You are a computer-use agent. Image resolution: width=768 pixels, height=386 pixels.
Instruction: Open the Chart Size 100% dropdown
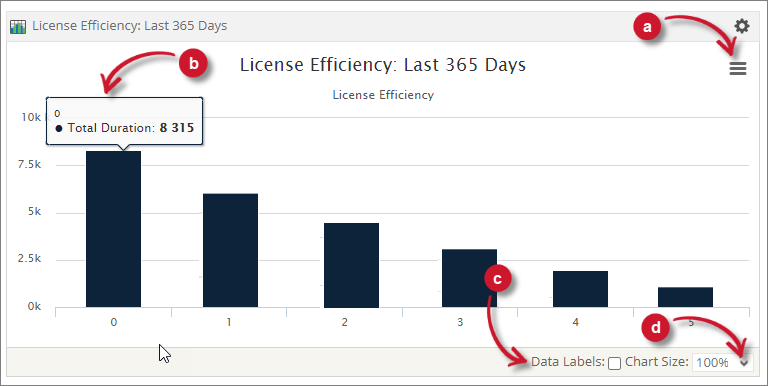[722, 362]
